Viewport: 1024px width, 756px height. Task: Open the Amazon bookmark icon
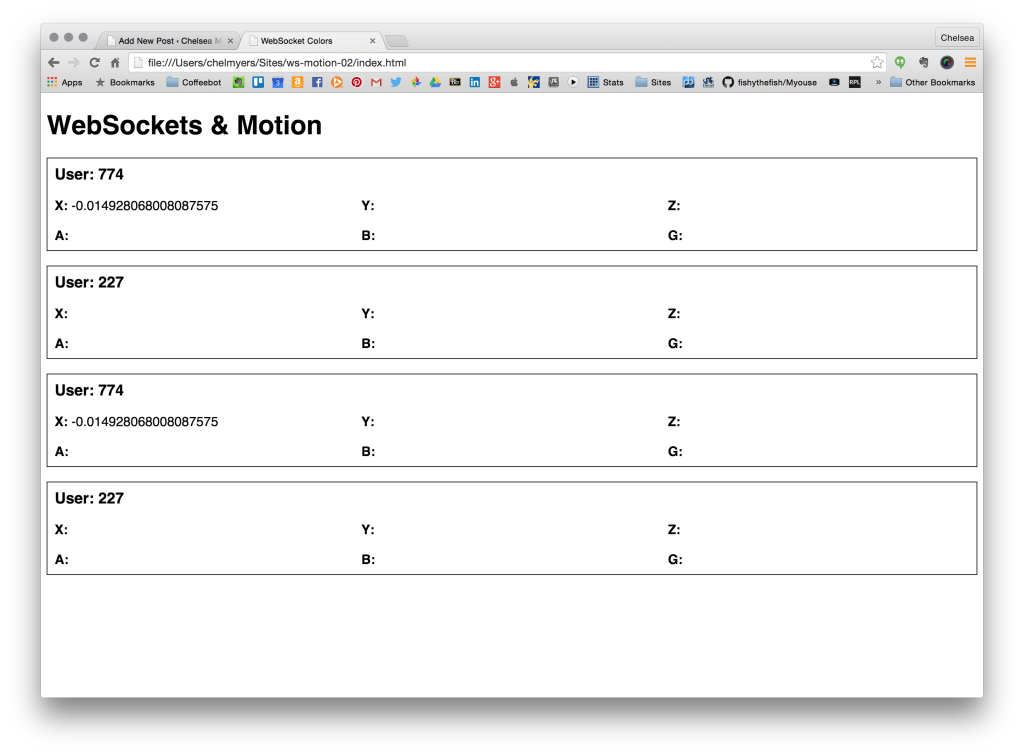tap(297, 82)
